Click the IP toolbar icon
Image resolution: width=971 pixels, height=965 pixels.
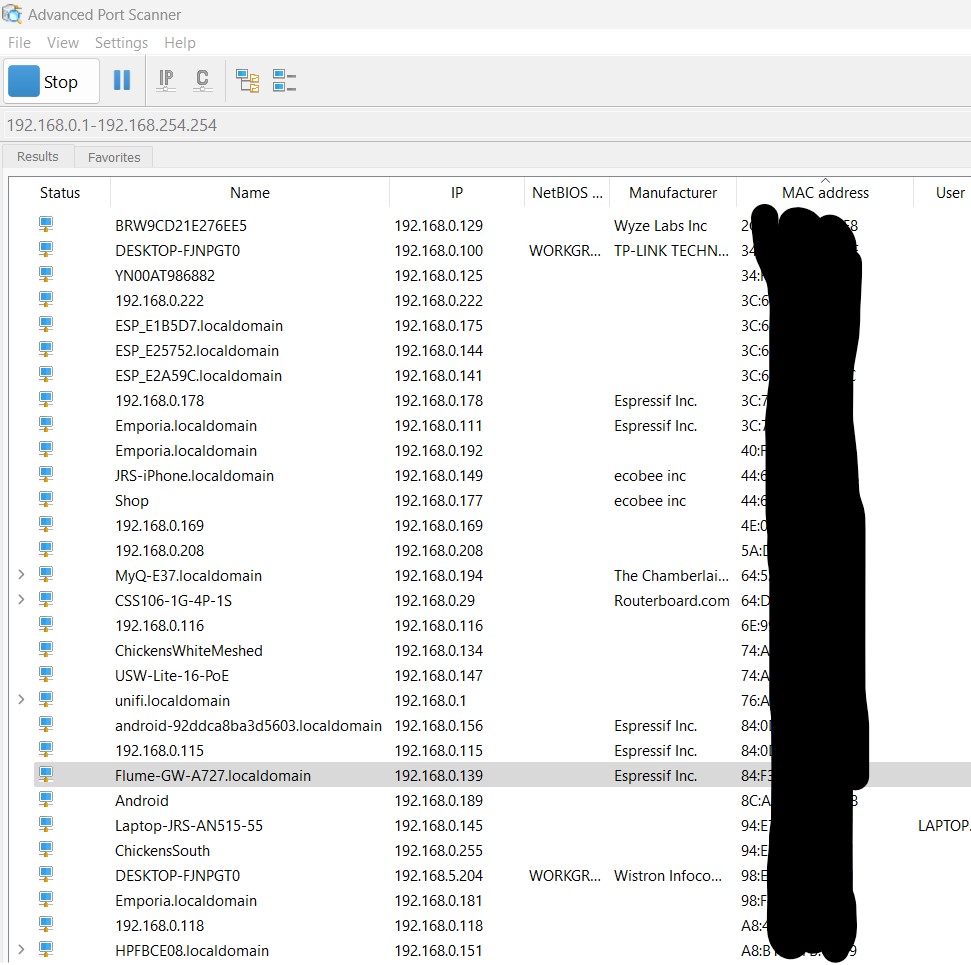166,81
